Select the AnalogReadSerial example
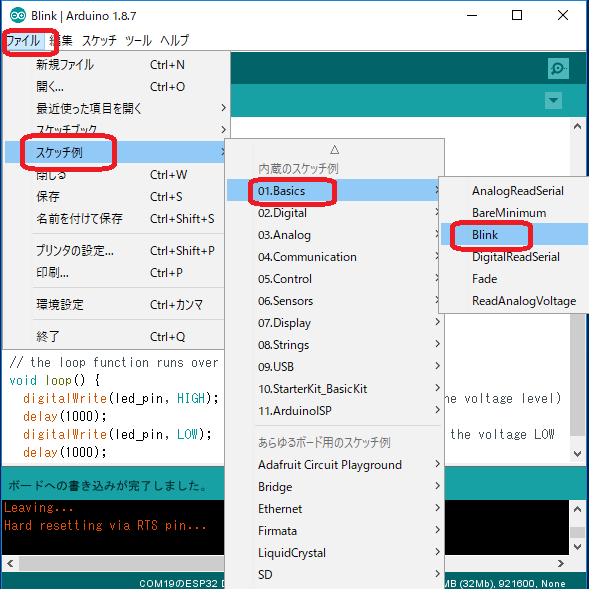 pos(514,191)
